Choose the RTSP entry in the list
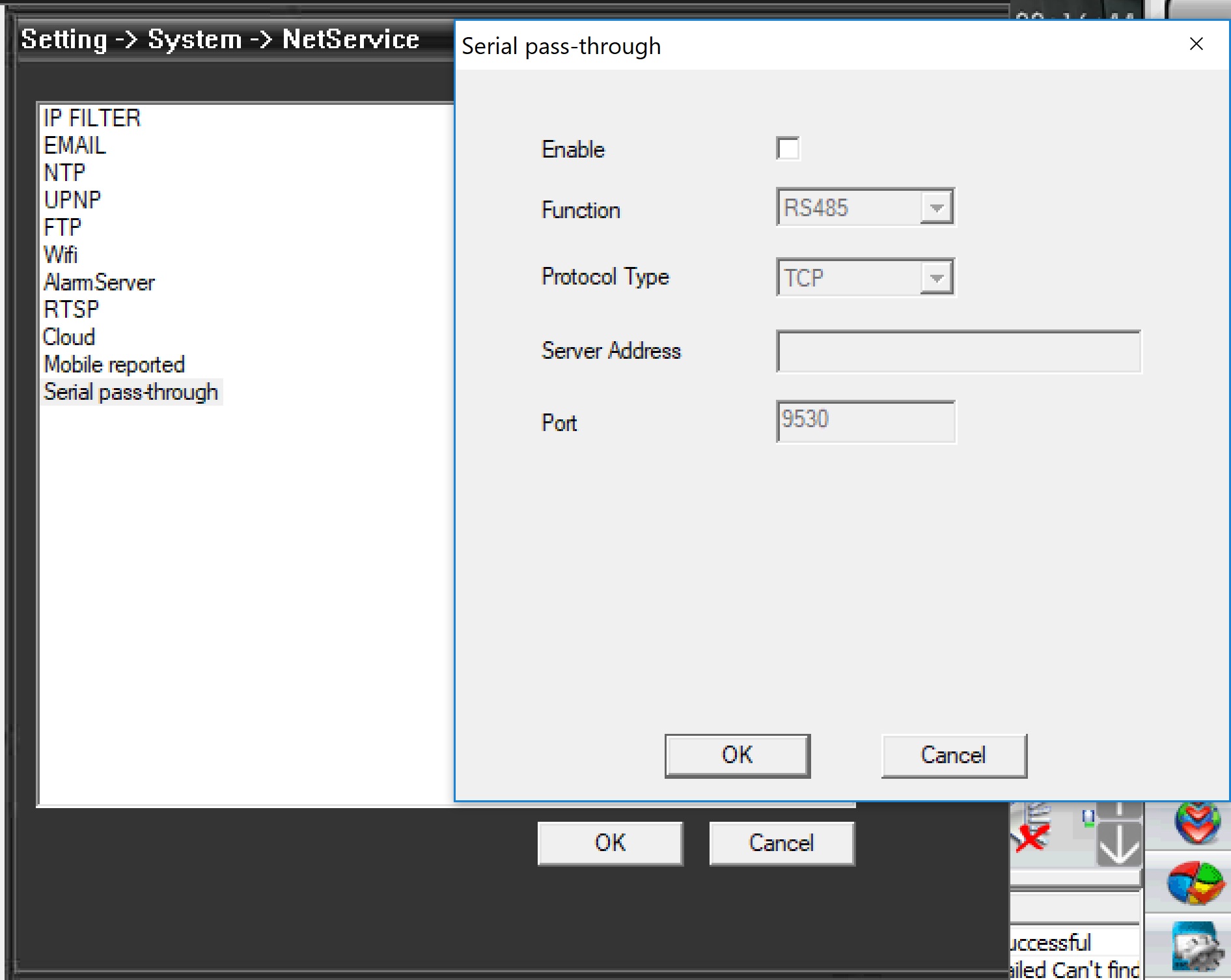The image size is (1231, 980). 72,309
